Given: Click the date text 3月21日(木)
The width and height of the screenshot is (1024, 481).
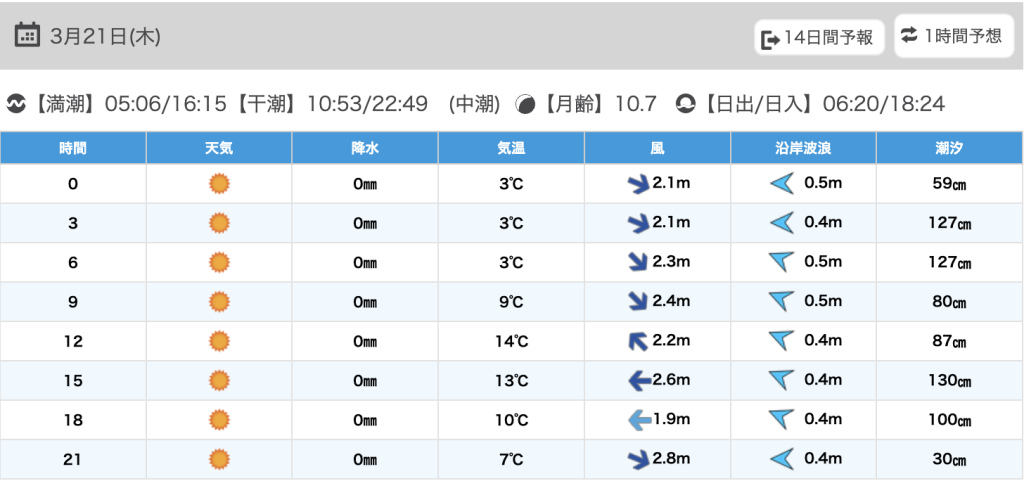Looking at the screenshot, I should tap(105, 37).
